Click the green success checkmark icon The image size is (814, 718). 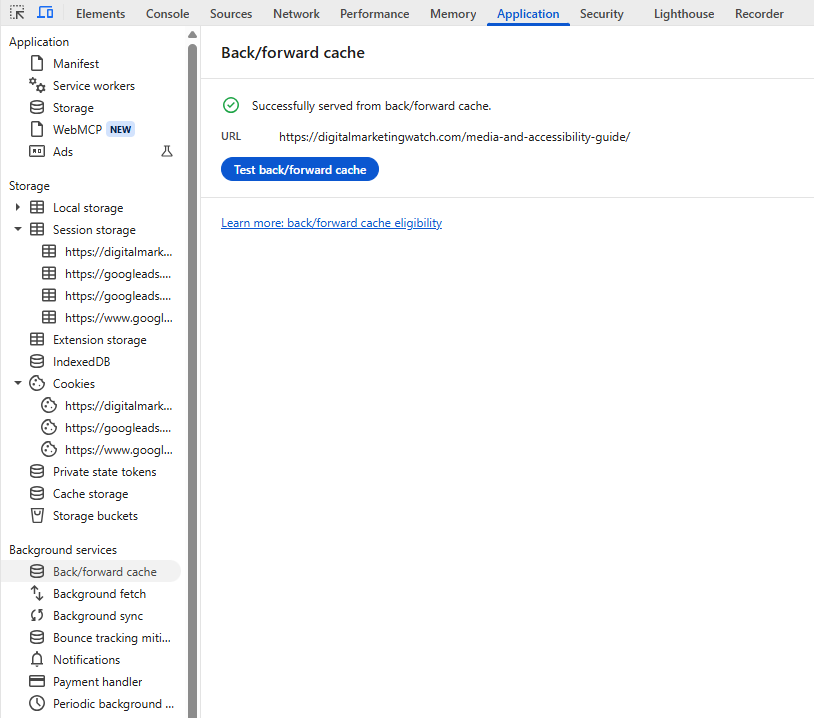pyautogui.click(x=231, y=105)
